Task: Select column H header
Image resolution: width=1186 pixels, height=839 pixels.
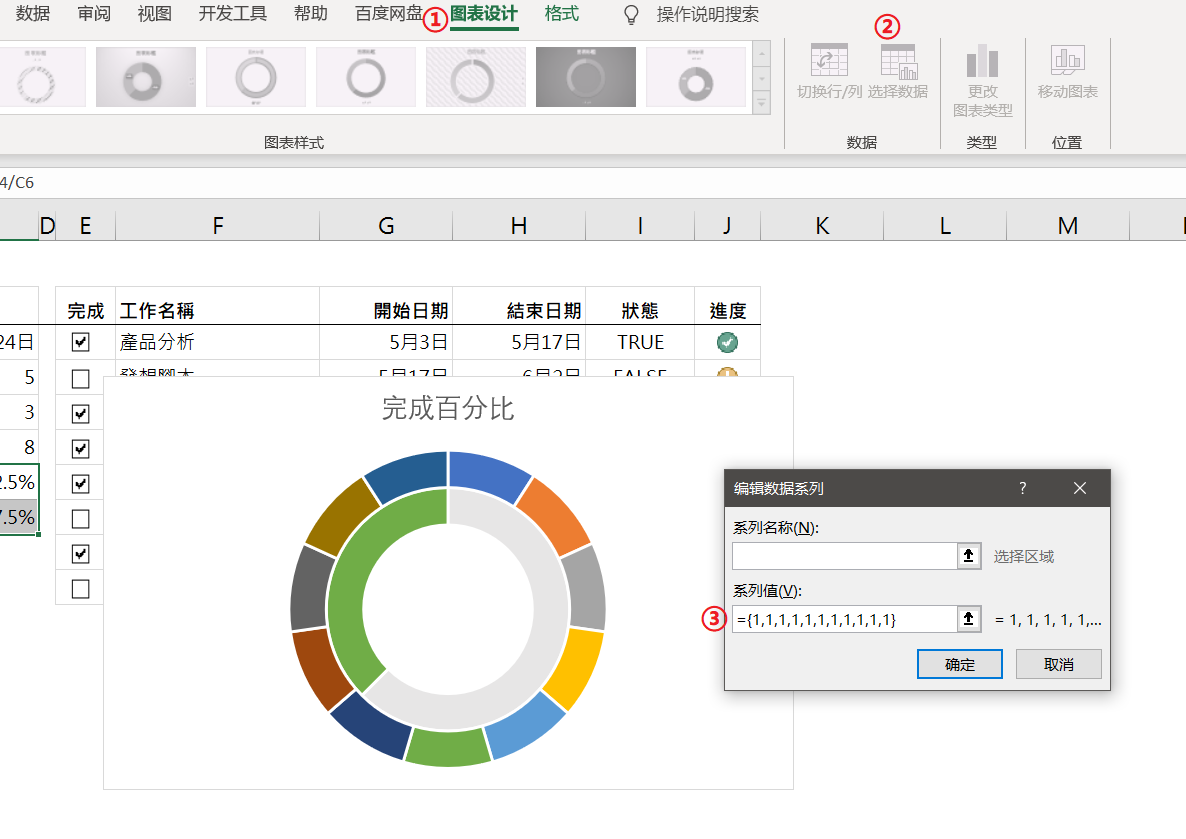Action: click(519, 225)
